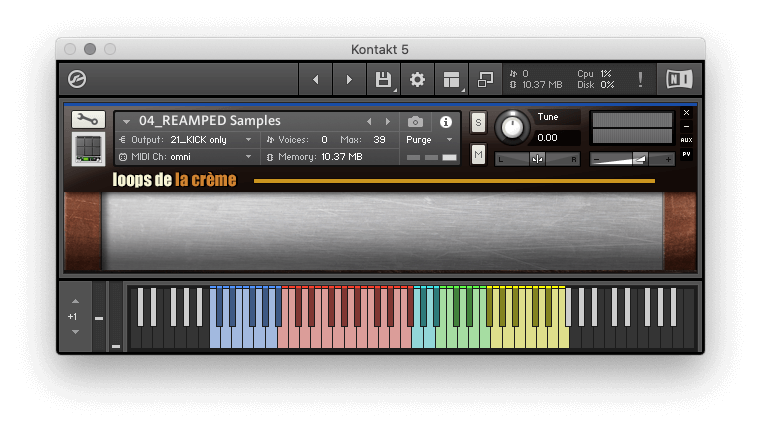Open instrument edit mode with the wrench
The image size is (761, 429).
88,119
